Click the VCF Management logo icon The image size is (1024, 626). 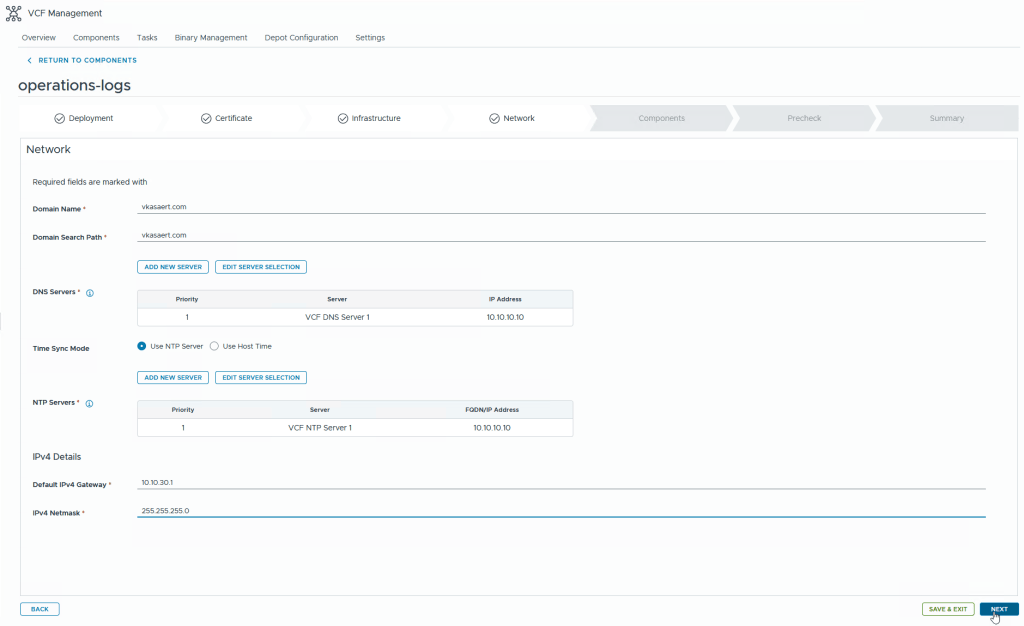tap(14, 13)
